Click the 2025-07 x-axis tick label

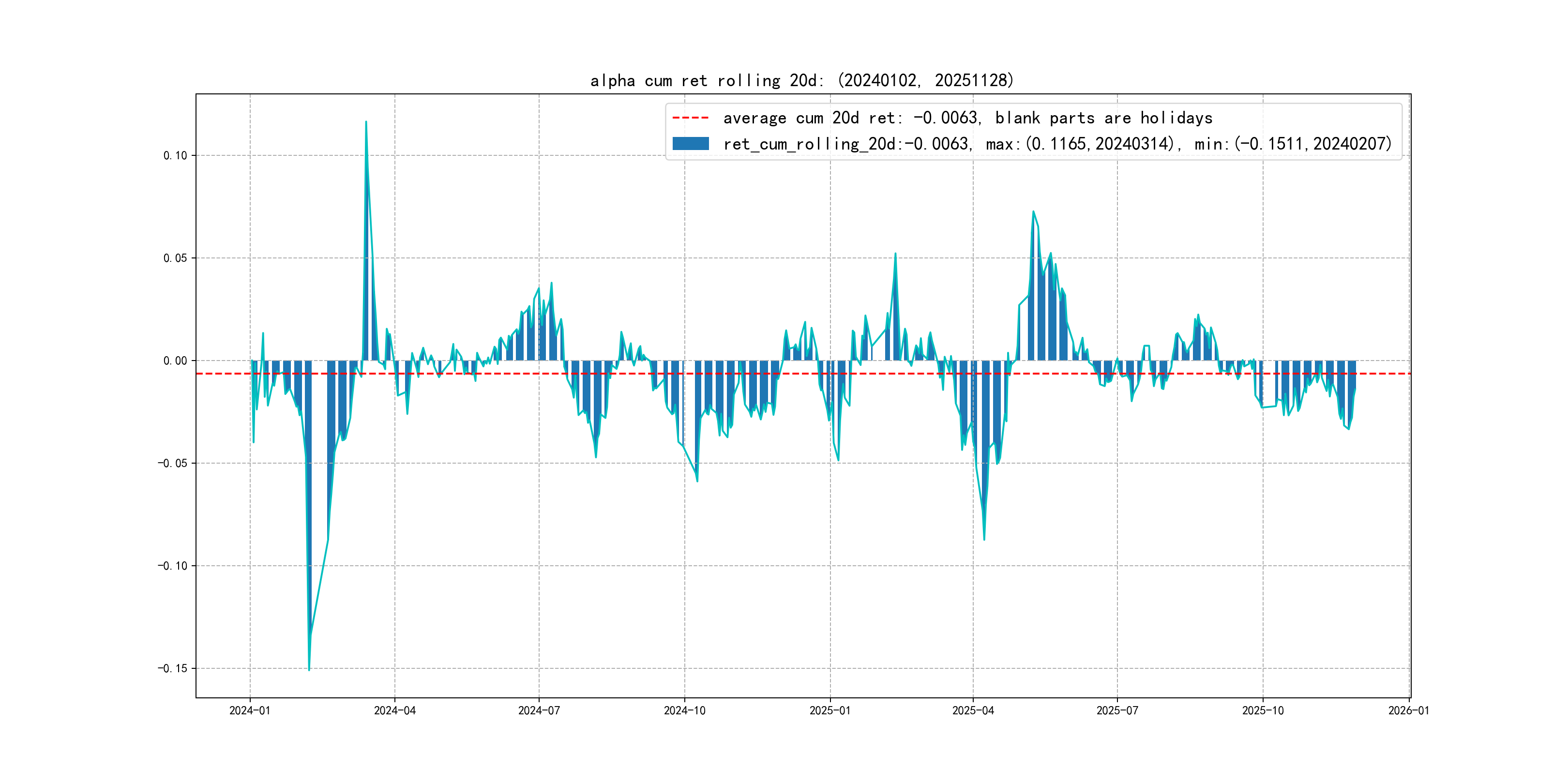pyautogui.click(x=1117, y=710)
